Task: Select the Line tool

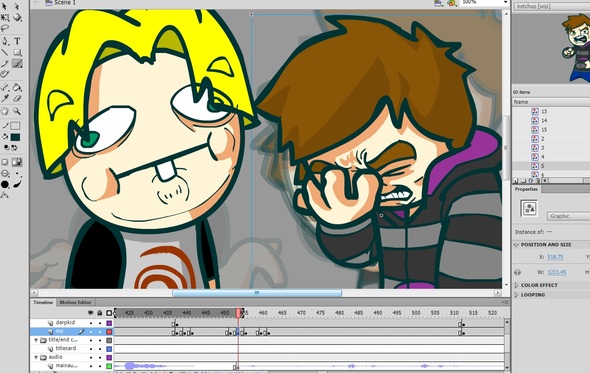Action: coord(5,52)
